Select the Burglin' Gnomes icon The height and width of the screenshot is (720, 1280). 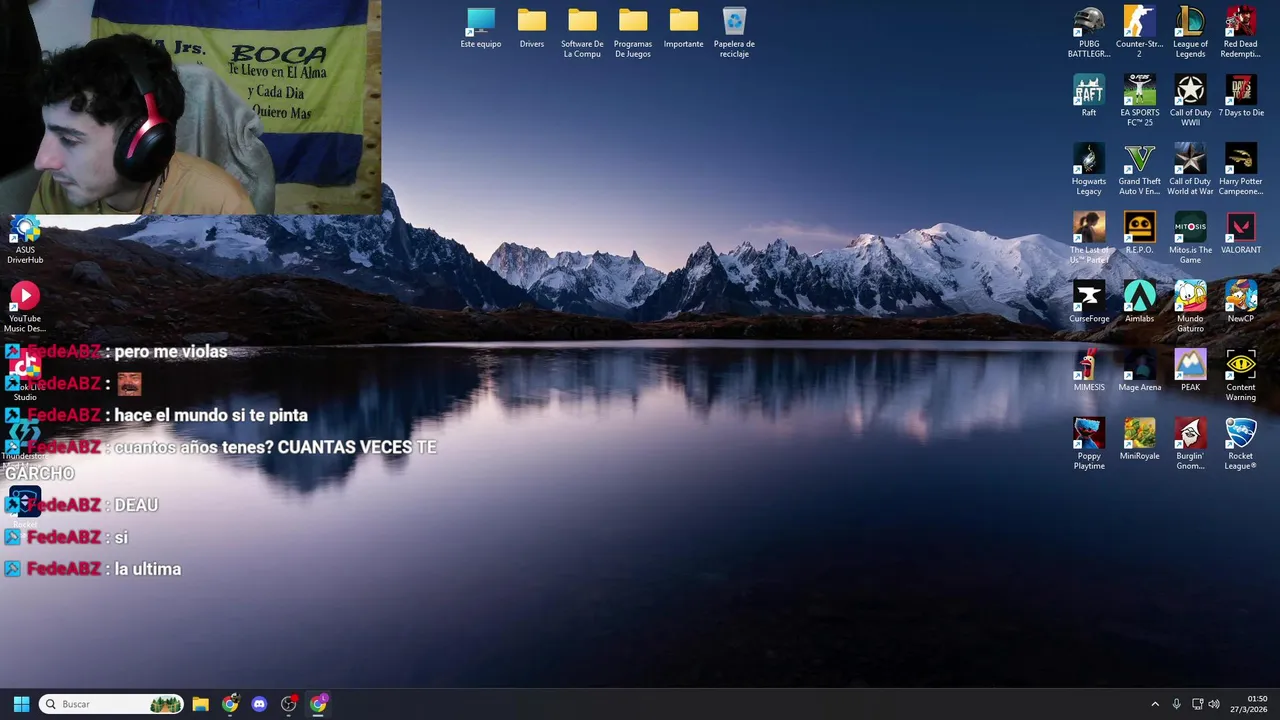coord(1190,444)
